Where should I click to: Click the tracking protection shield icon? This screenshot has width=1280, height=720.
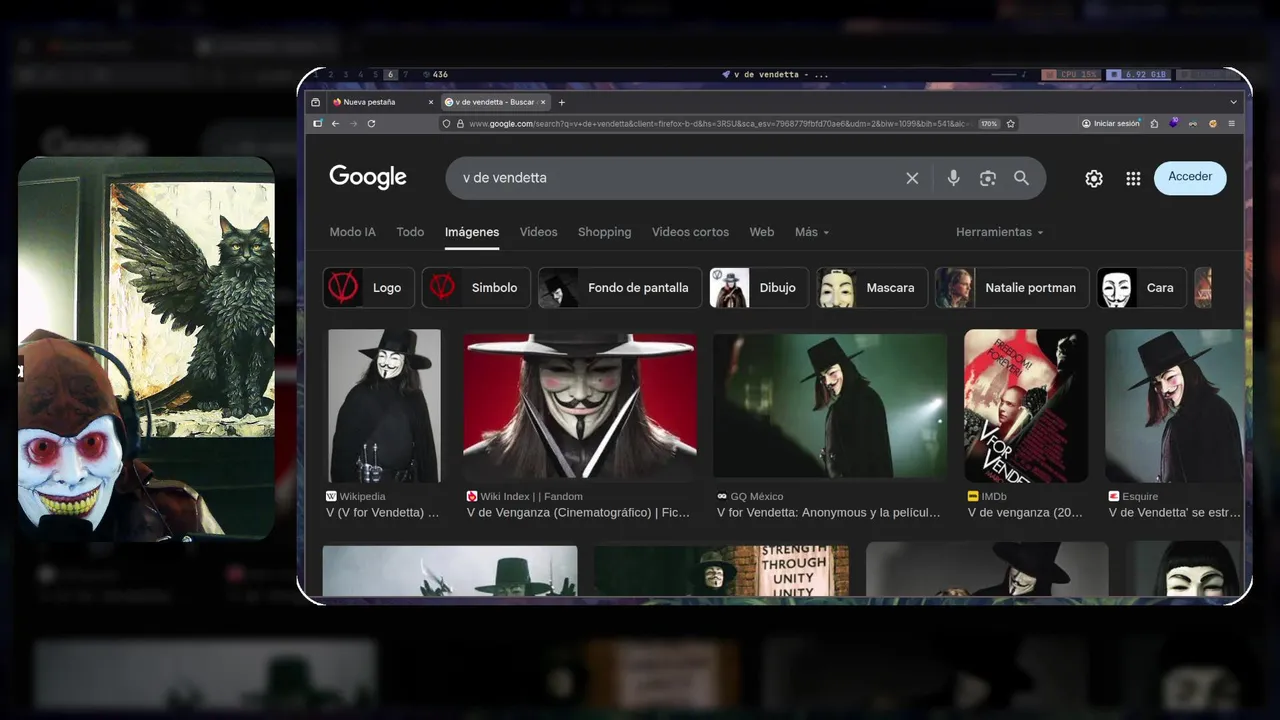point(447,124)
